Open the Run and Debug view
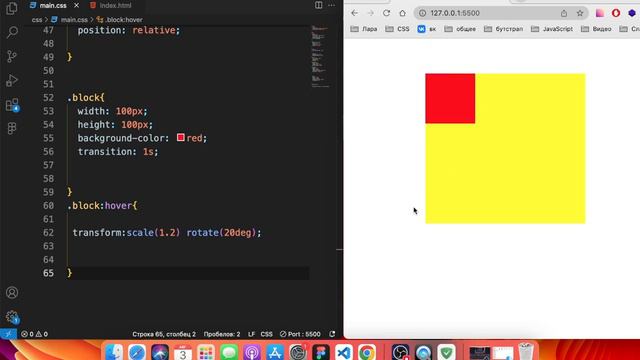640x360 pixels. point(12,80)
